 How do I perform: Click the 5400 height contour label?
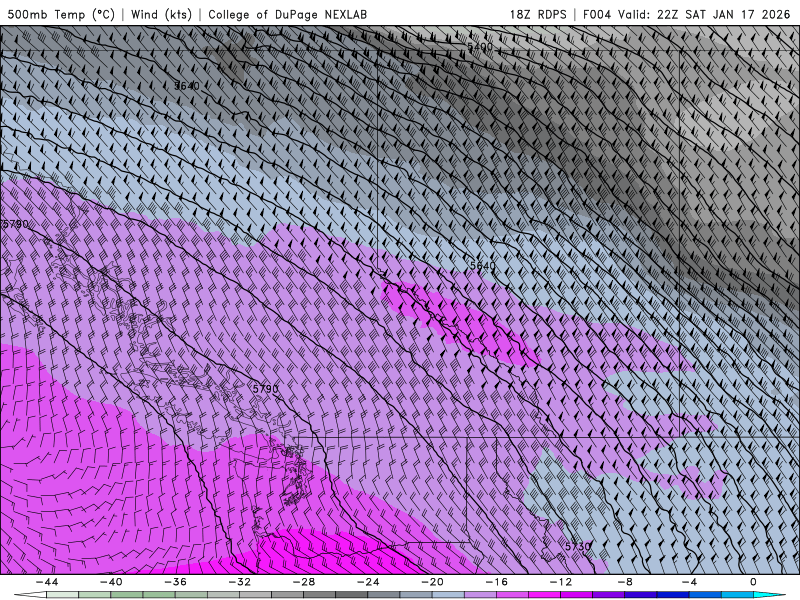pyautogui.click(x=480, y=47)
